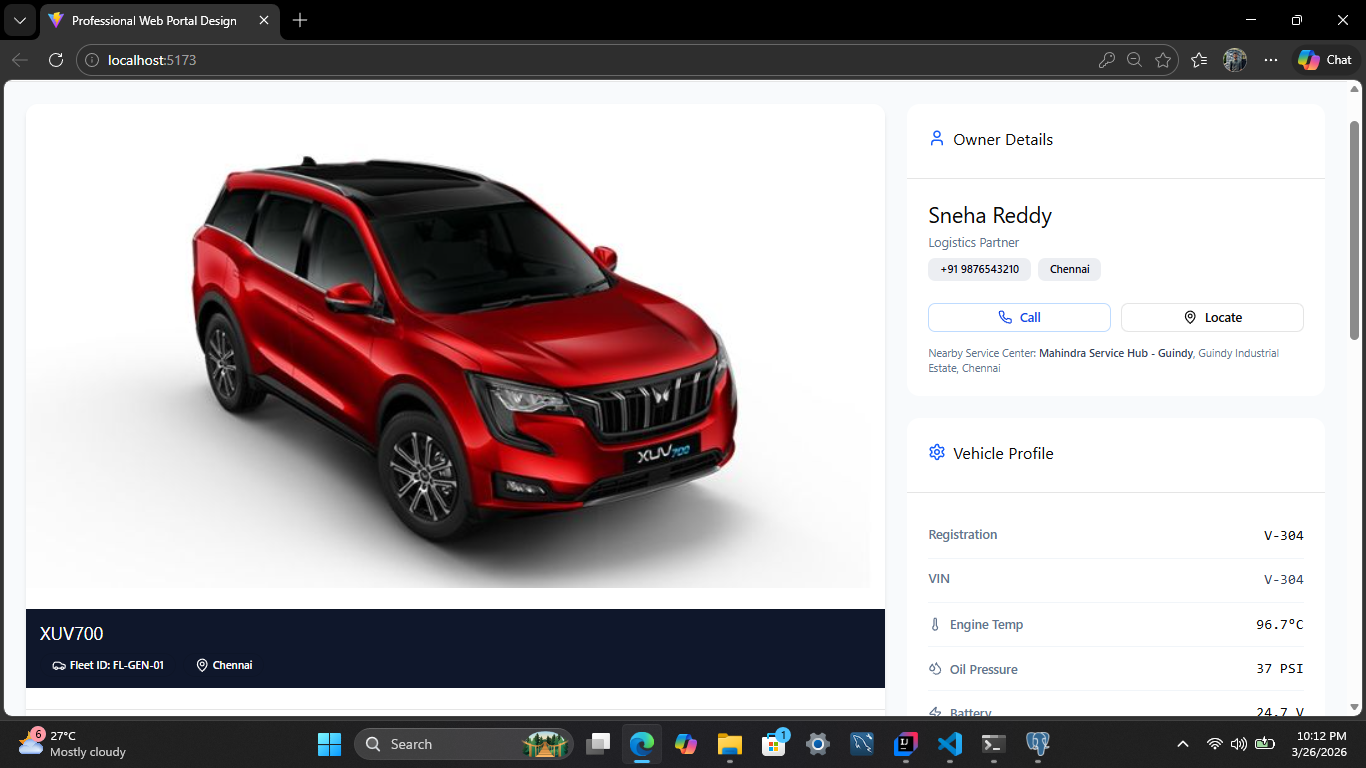Click the Oil Pressure value 37 PSI
The width and height of the screenshot is (1366, 768).
pyautogui.click(x=1280, y=669)
